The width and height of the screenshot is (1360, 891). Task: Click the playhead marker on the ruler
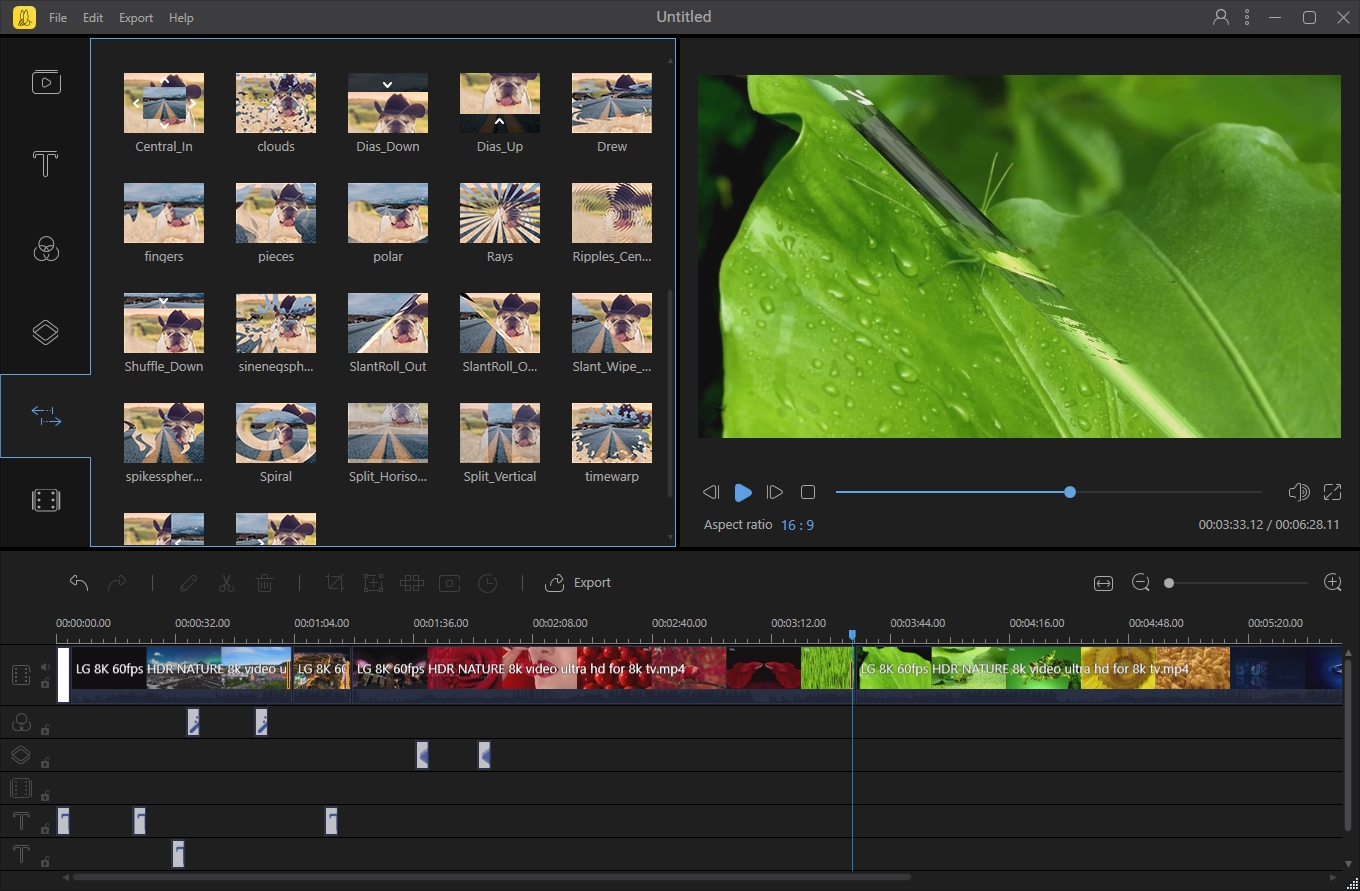[x=852, y=635]
